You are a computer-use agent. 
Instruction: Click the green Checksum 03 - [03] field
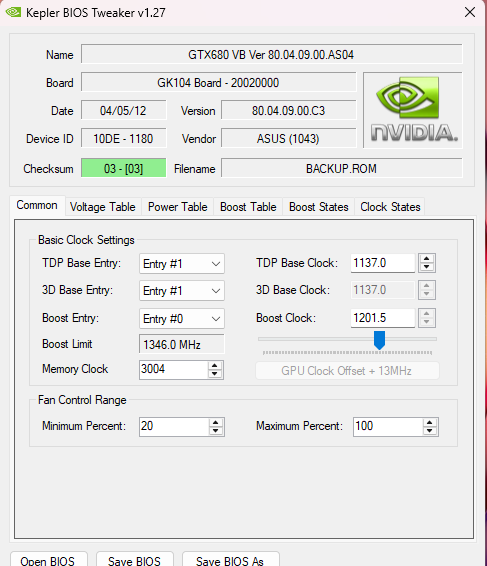pyautogui.click(x=123, y=168)
